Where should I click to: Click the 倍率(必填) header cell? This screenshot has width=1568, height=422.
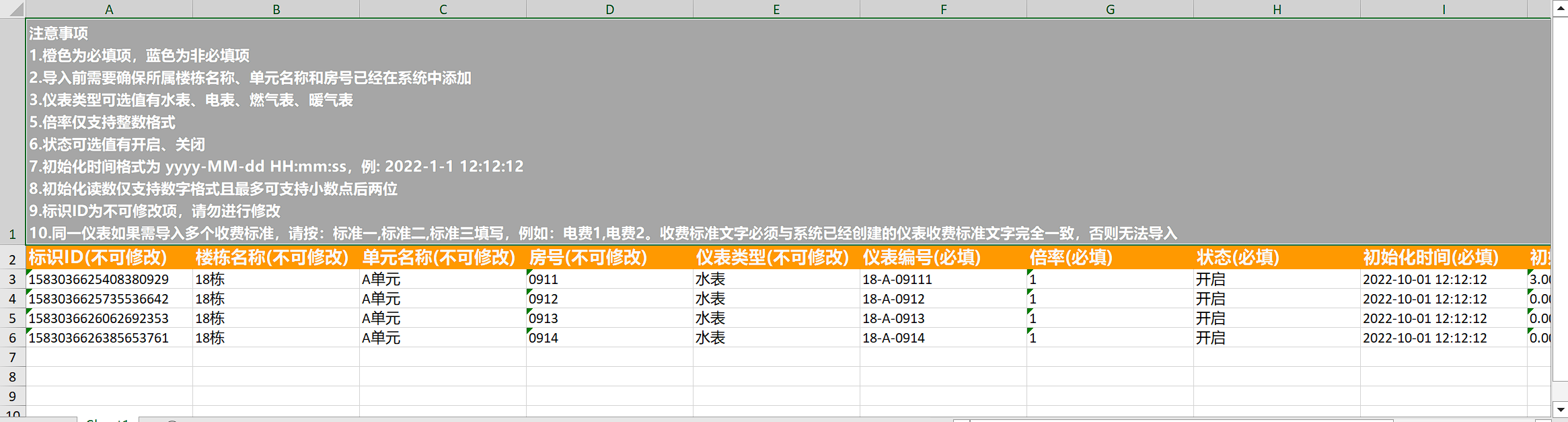(1110, 258)
